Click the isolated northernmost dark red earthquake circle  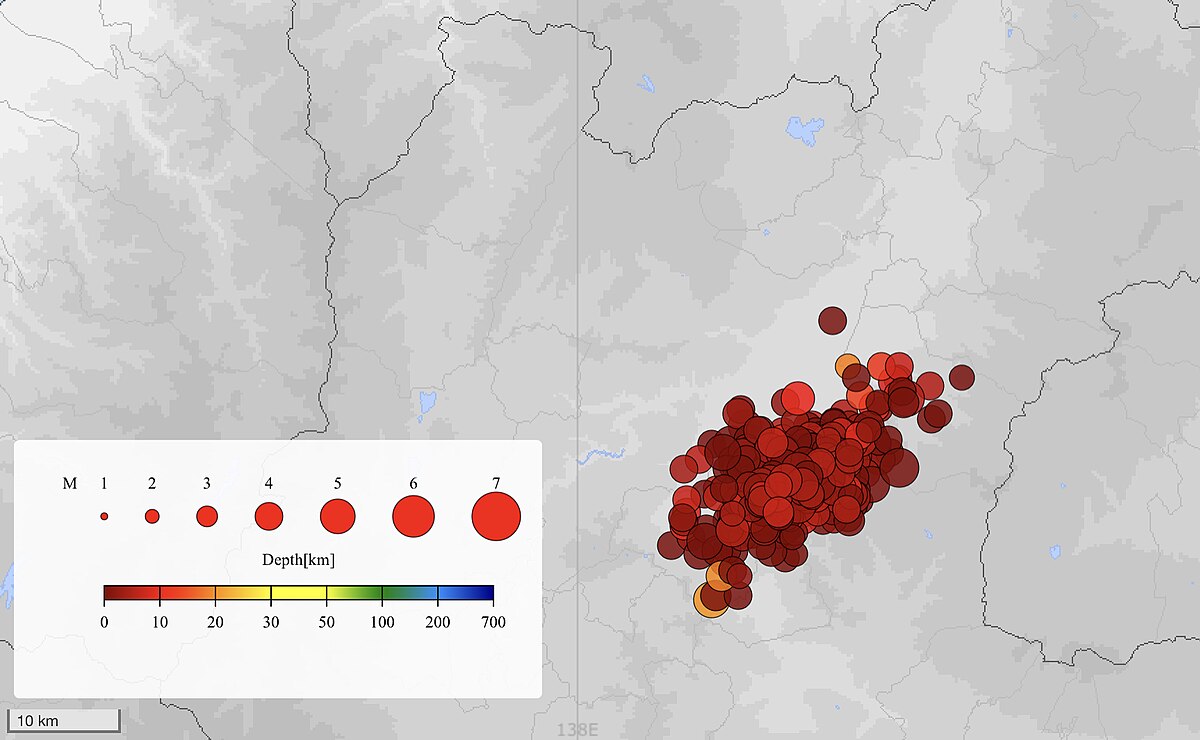(x=832, y=320)
